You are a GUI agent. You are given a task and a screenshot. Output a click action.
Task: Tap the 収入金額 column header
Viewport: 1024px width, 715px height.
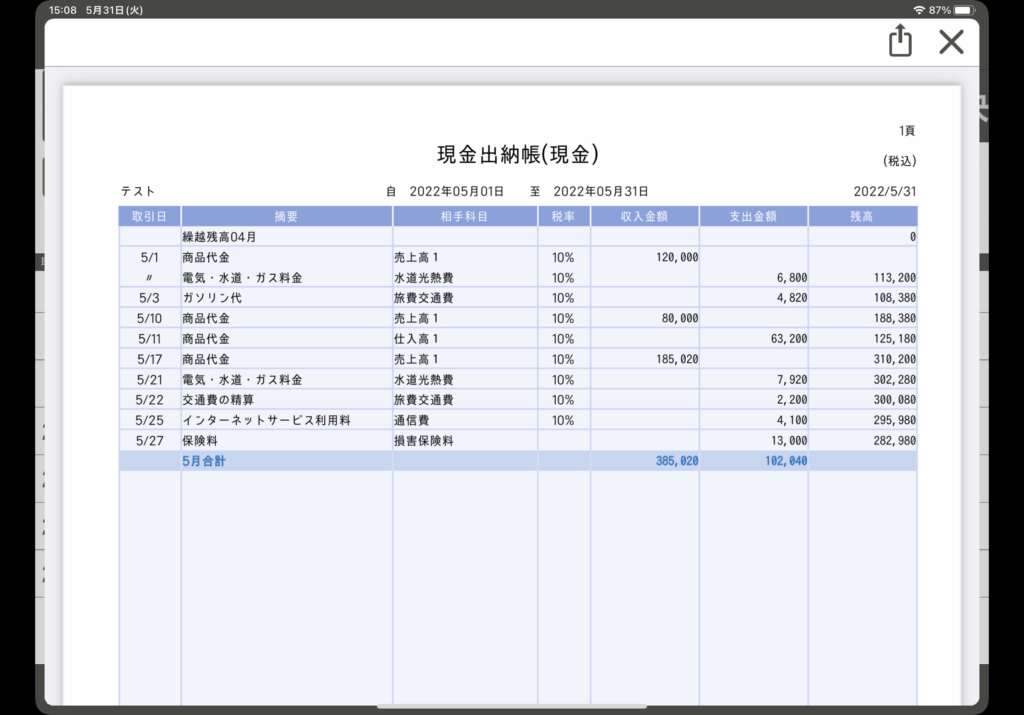point(645,216)
